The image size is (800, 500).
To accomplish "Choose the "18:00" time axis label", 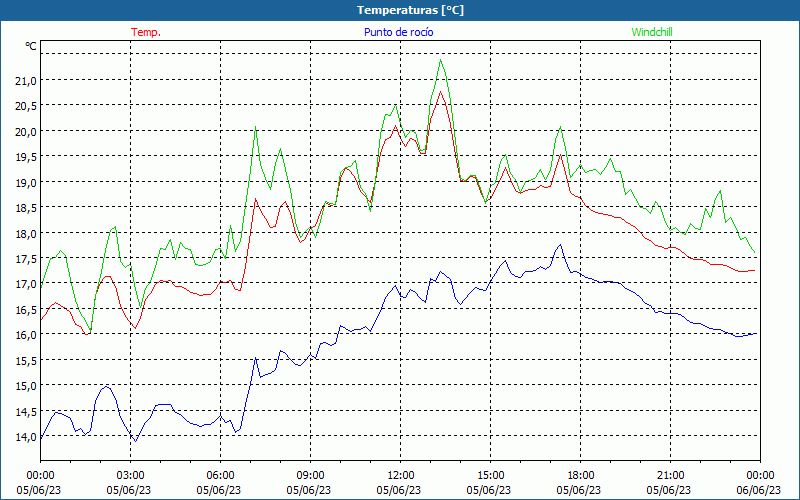I will click(x=580, y=475).
